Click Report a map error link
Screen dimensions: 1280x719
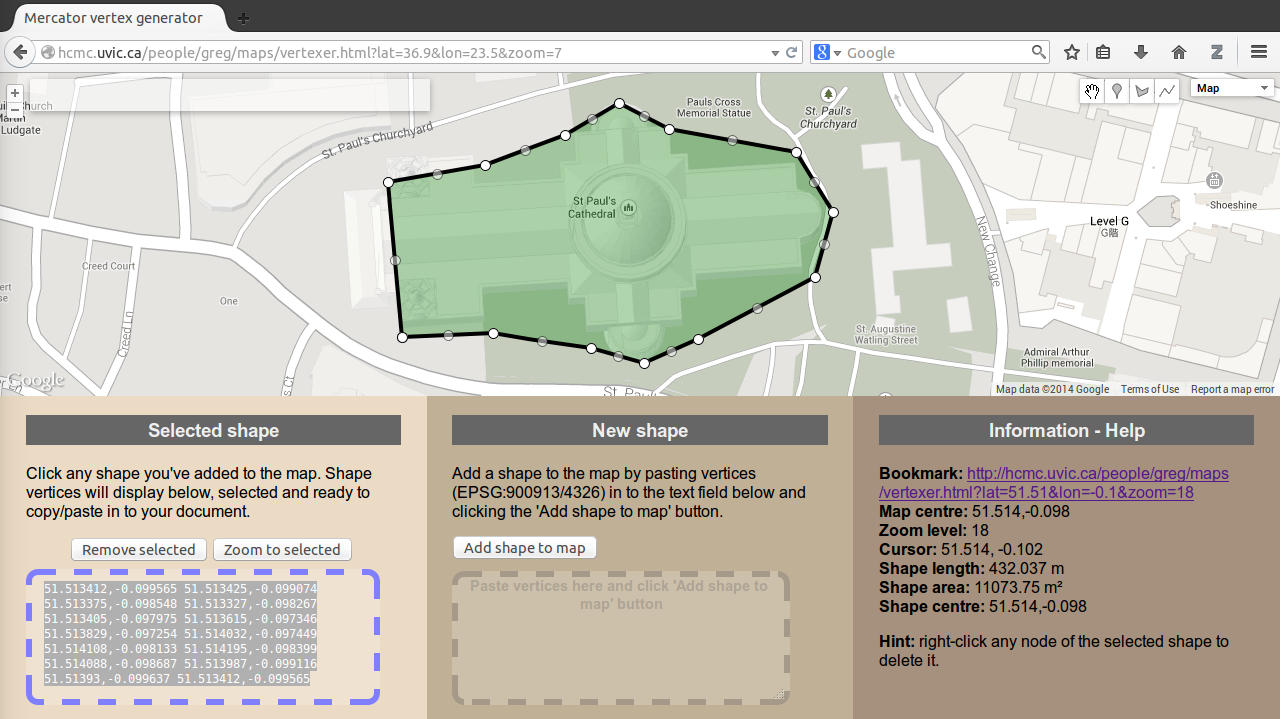click(x=1232, y=389)
